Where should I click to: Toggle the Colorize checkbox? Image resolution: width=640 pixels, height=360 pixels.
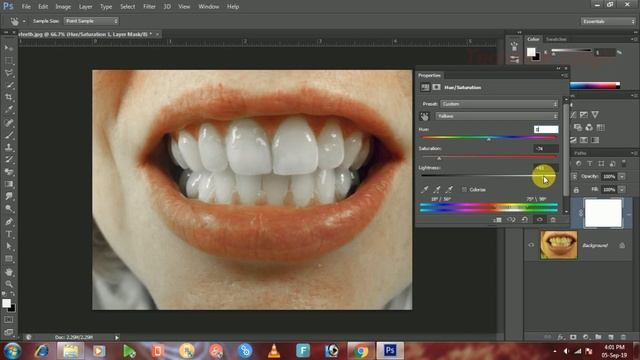click(x=464, y=189)
